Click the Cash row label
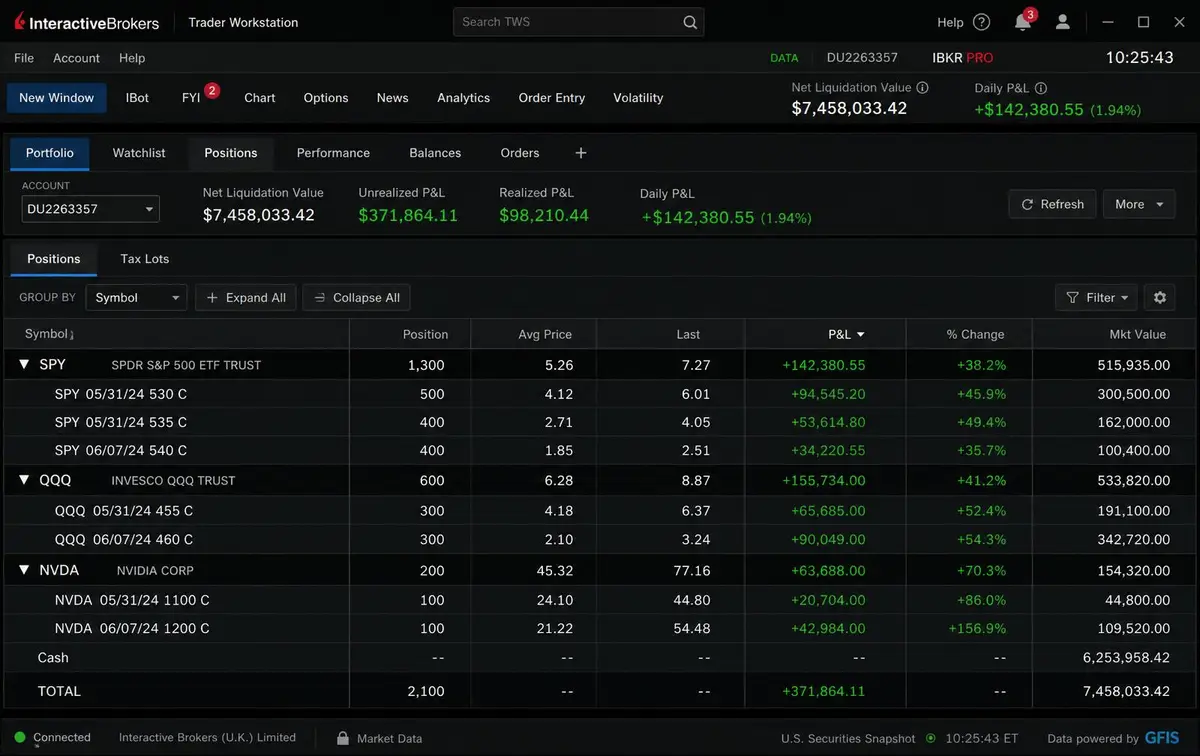The width and height of the screenshot is (1200, 756). (53, 657)
